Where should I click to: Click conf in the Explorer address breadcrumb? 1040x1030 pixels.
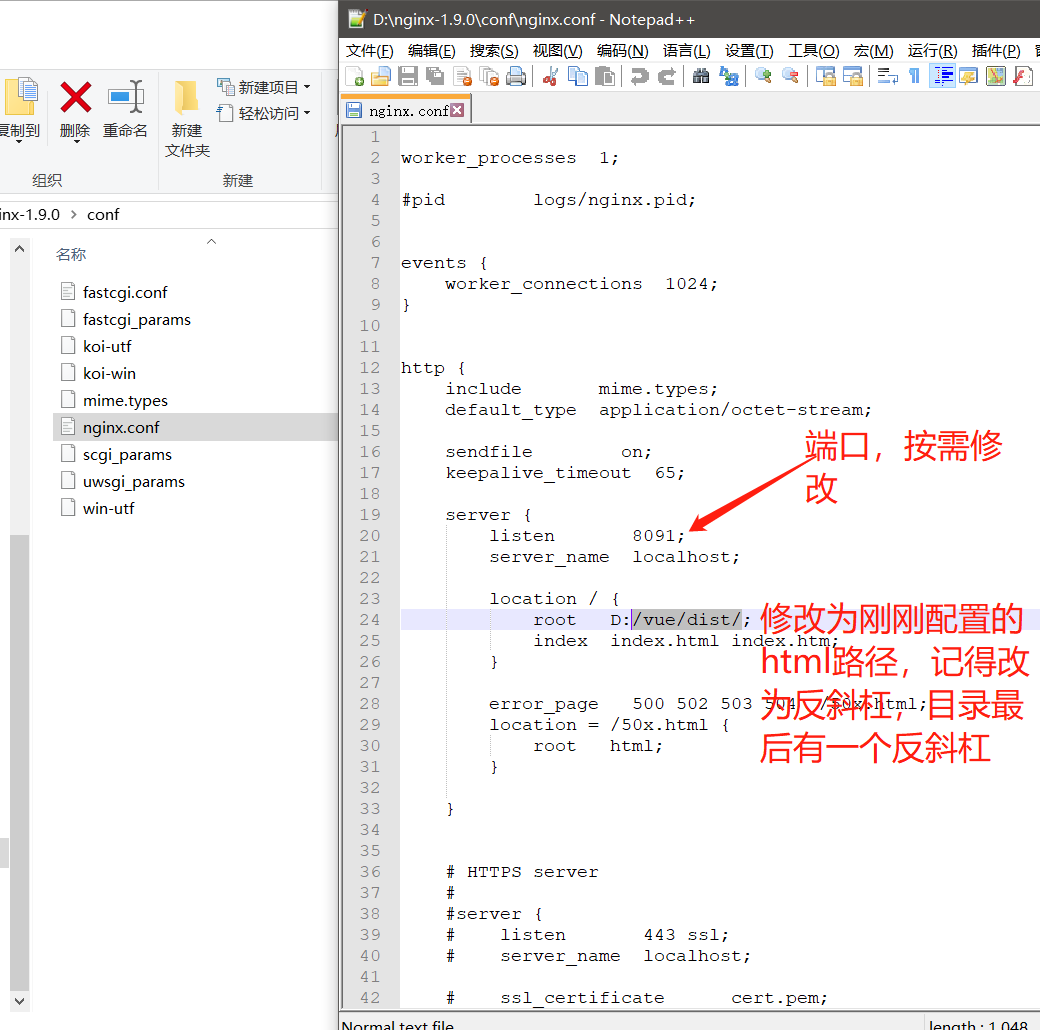pos(103,214)
